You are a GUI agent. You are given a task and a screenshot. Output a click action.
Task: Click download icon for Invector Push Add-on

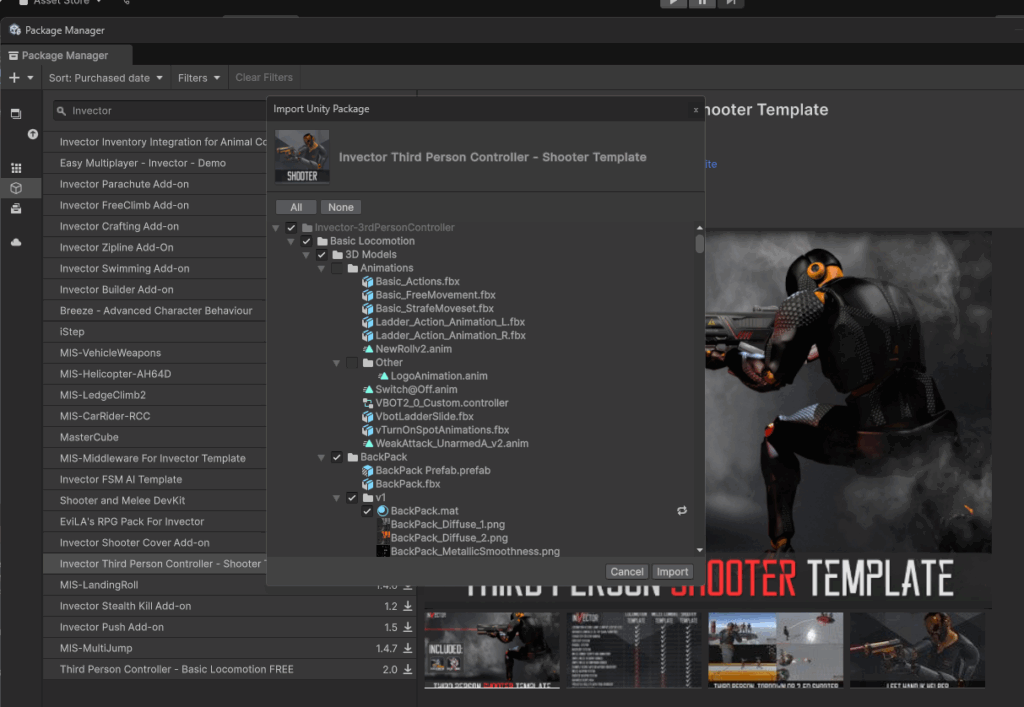click(408, 627)
